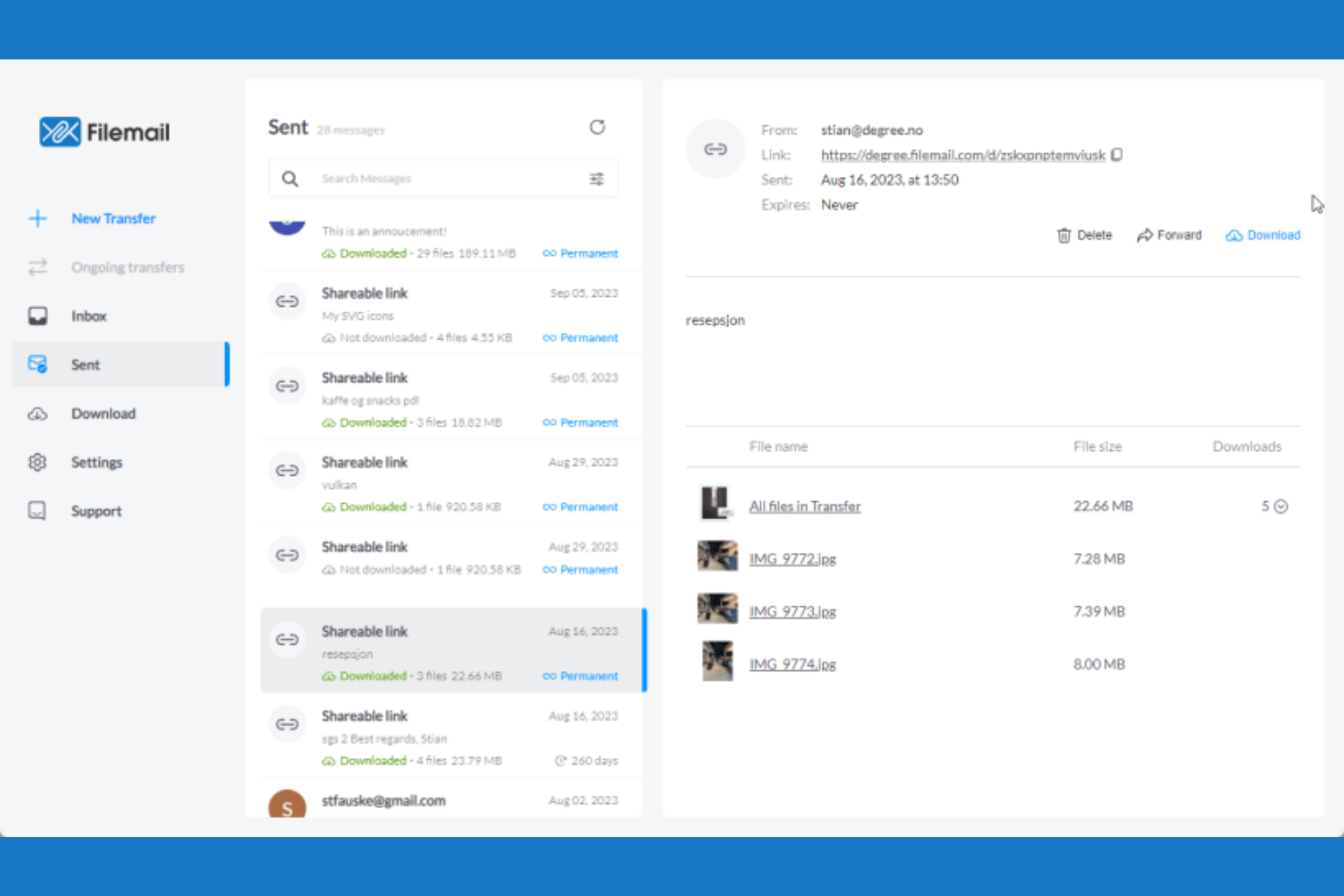Screen dimensions: 1344x896
Task: Click the Download cloud icon
Action: 1234,235
